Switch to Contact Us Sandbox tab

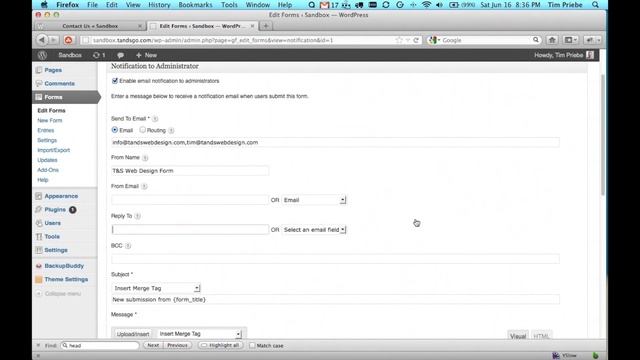tap(90, 26)
